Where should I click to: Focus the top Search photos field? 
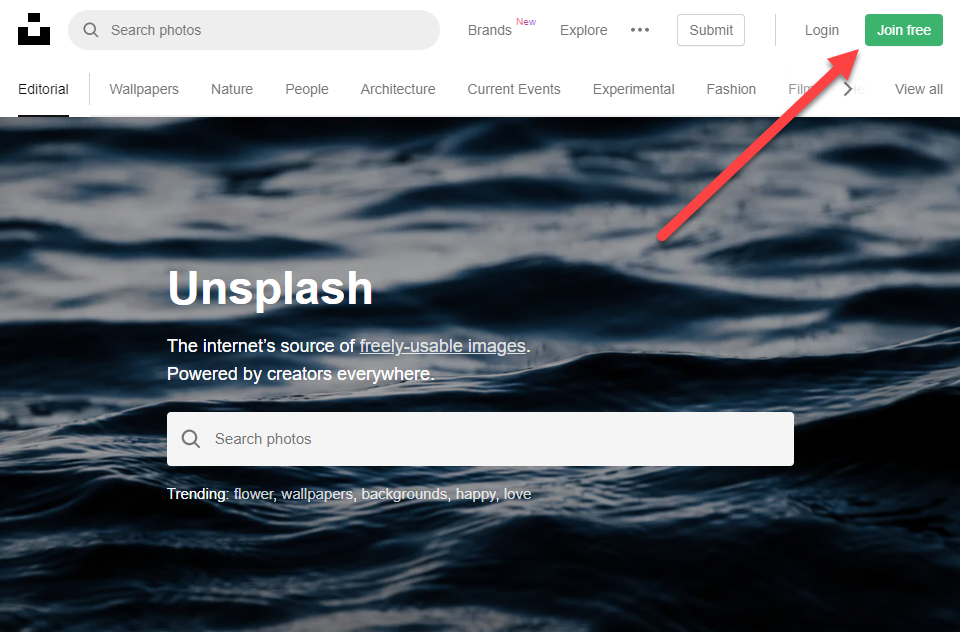coord(254,30)
